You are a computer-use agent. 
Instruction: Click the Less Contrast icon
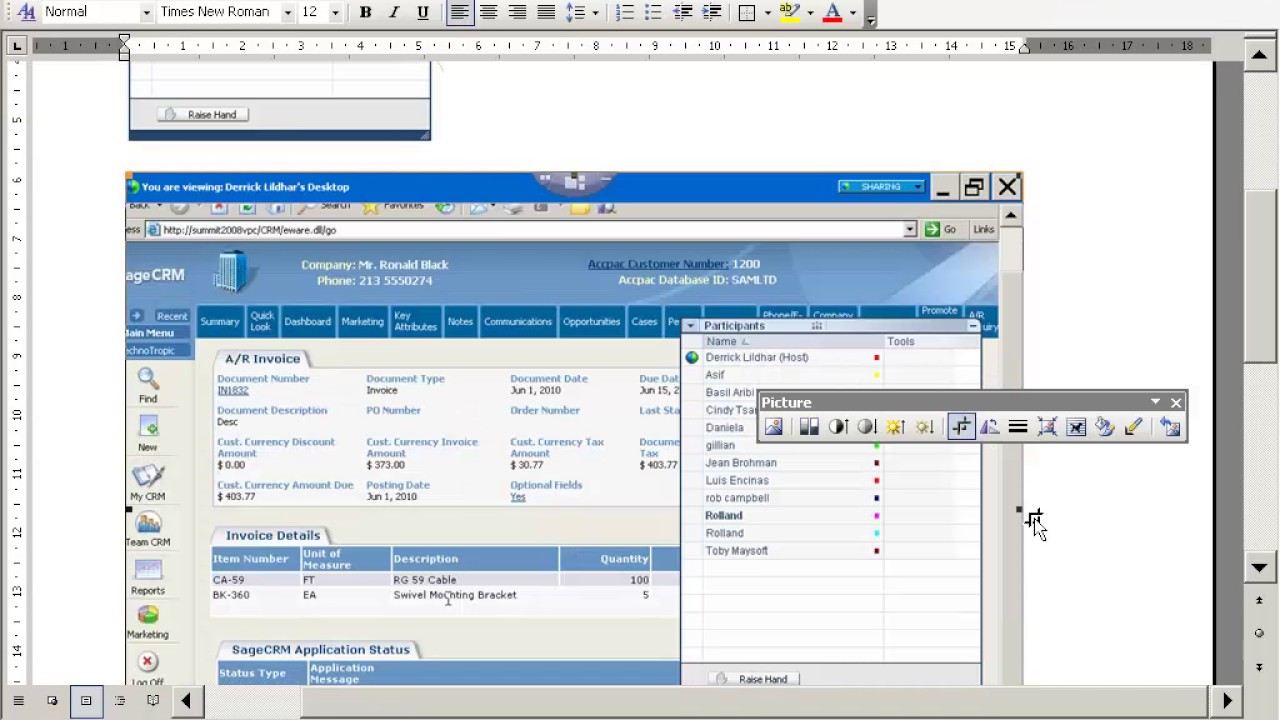click(x=866, y=427)
